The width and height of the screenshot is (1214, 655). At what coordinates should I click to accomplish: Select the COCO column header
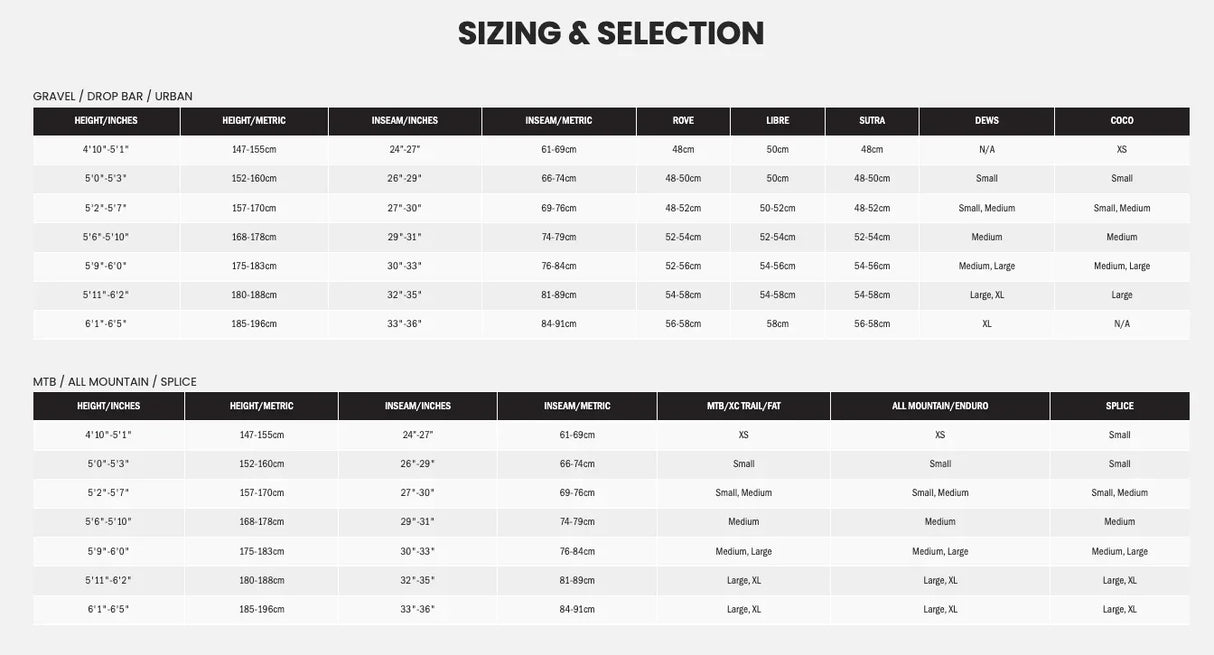[x=1122, y=121]
